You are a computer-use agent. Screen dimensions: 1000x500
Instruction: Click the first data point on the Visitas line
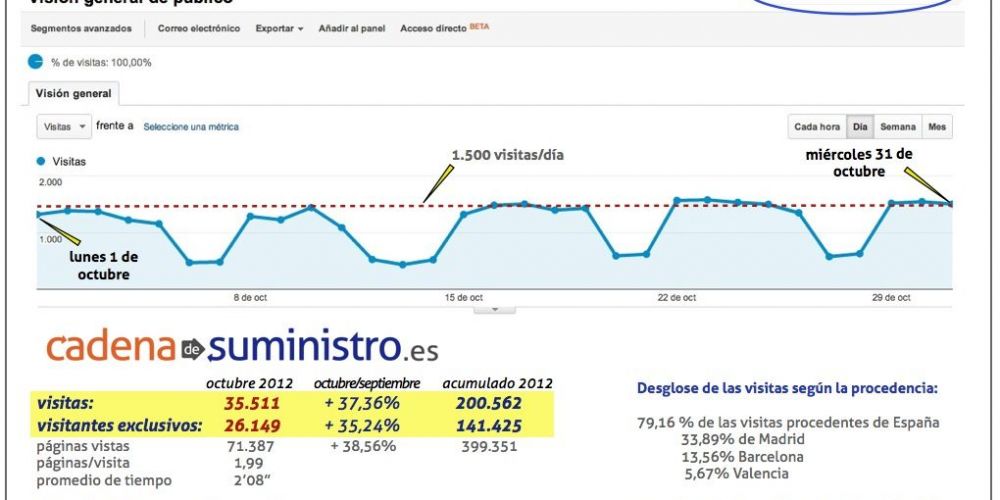(38, 214)
